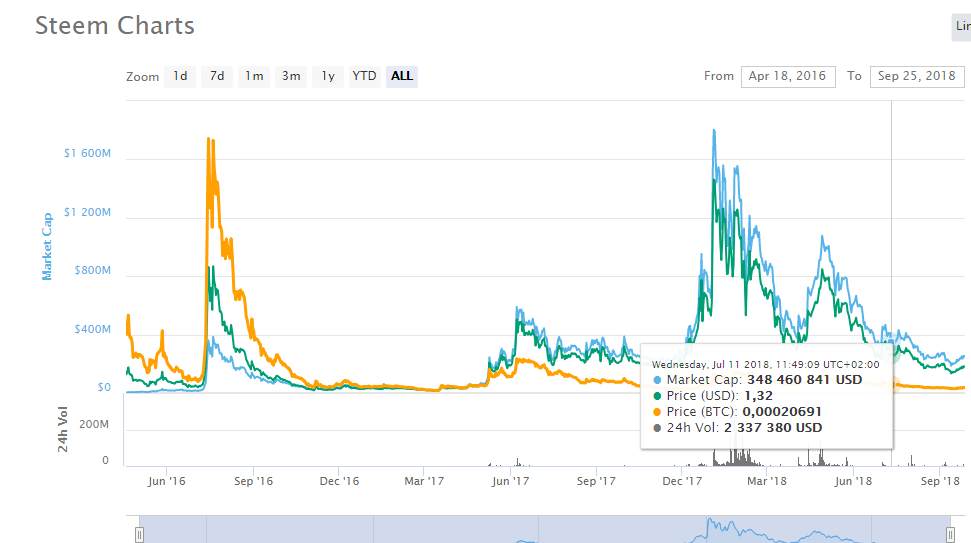Click the Jun '17 axis label
Image resolution: width=971 pixels, height=543 pixels.
point(510,481)
